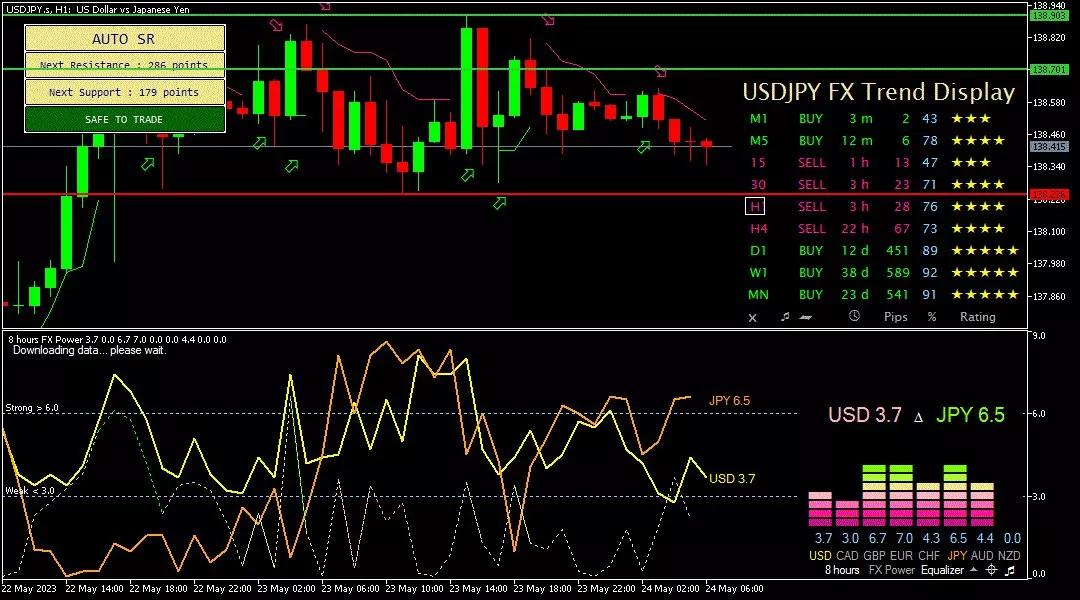Click the clock icon column header
Image resolution: width=1080 pixels, height=600 pixels.
tap(854, 316)
